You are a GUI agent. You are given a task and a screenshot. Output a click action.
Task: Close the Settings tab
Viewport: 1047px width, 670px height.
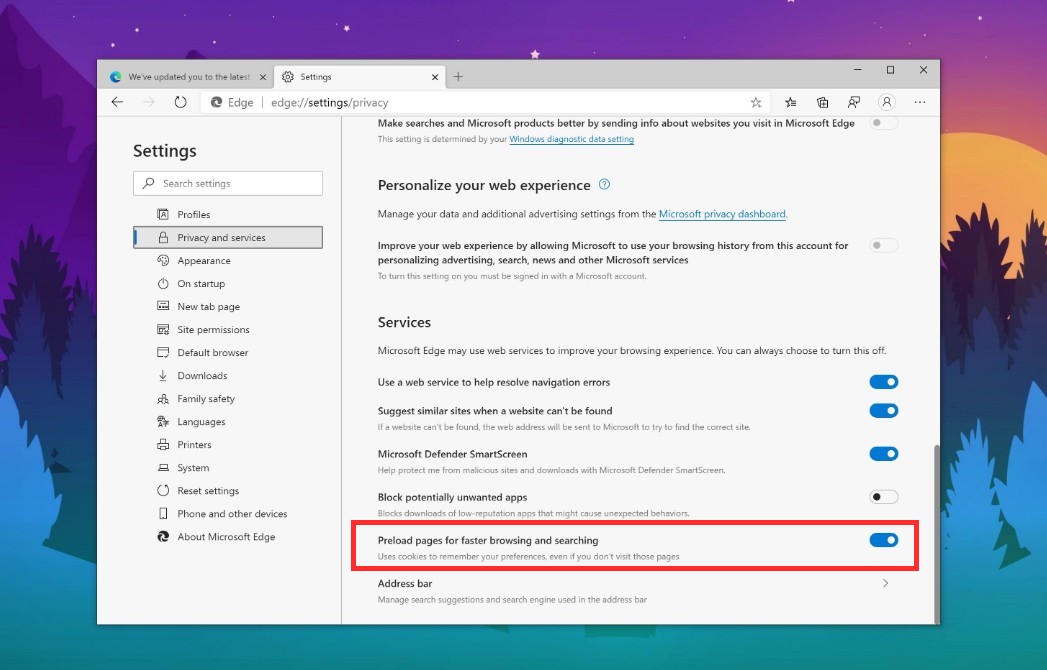[x=435, y=77]
